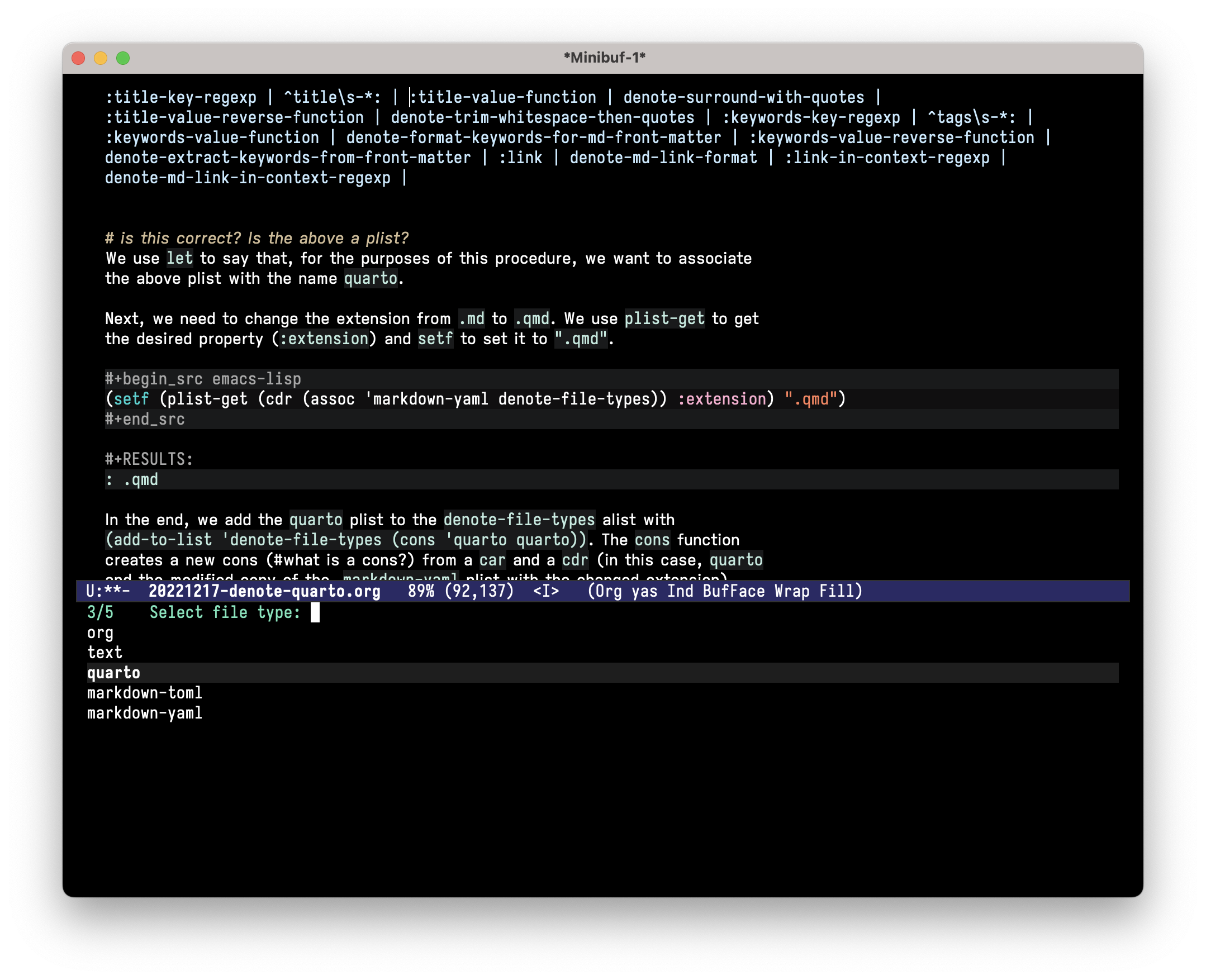Click the inline code '.md' extension
The width and height of the screenshot is (1206, 980).
[472, 319]
